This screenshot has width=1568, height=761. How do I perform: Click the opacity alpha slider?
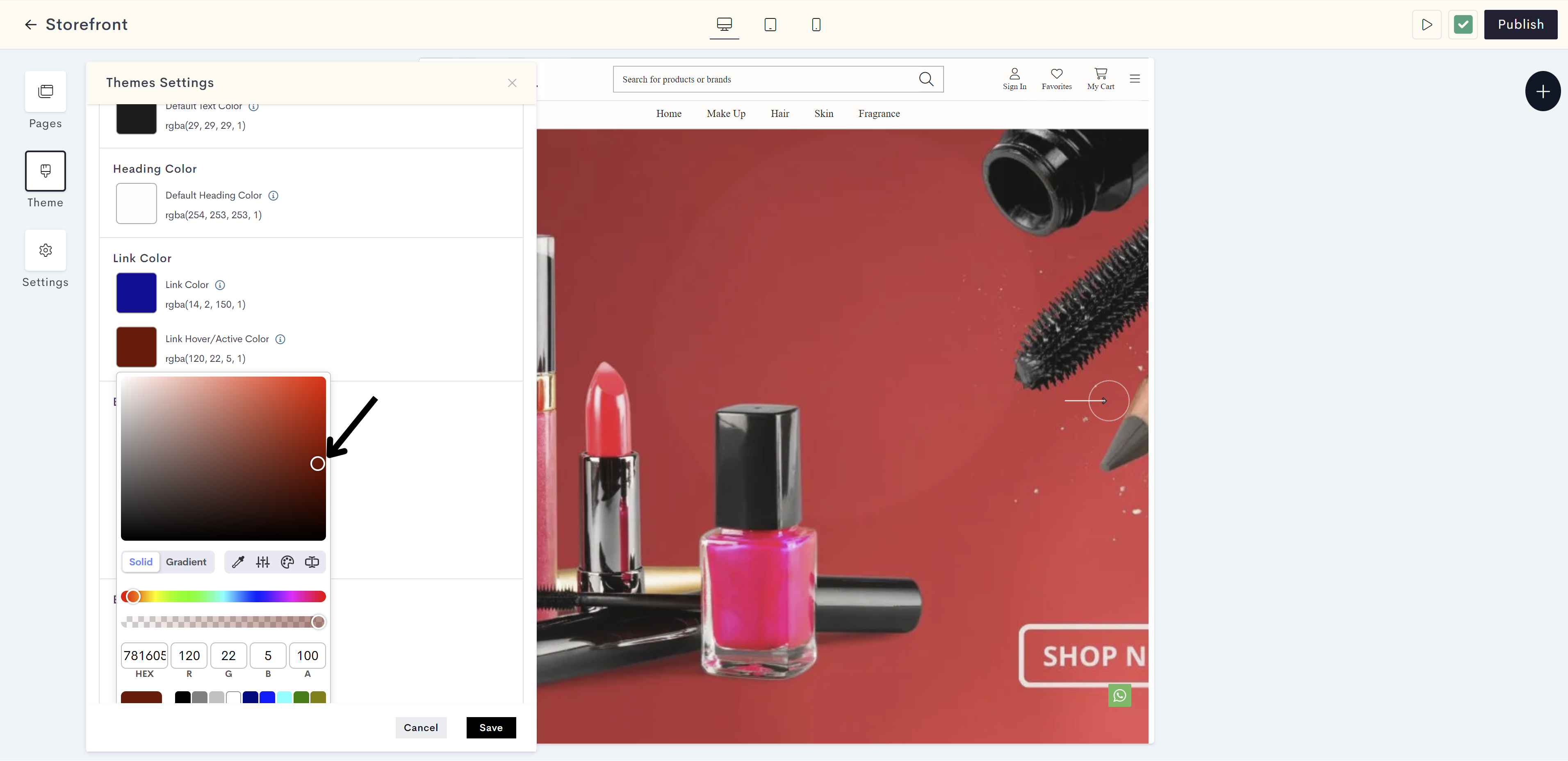(223, 622)
